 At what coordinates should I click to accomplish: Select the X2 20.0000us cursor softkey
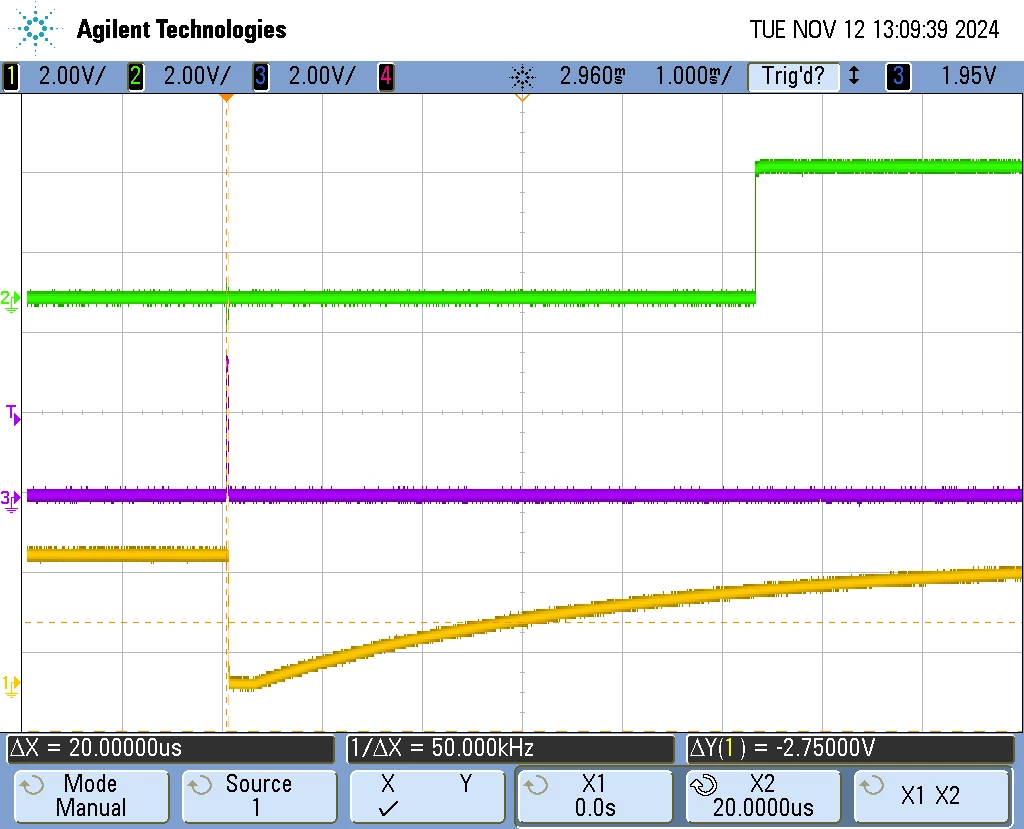(x=763, y=796)
